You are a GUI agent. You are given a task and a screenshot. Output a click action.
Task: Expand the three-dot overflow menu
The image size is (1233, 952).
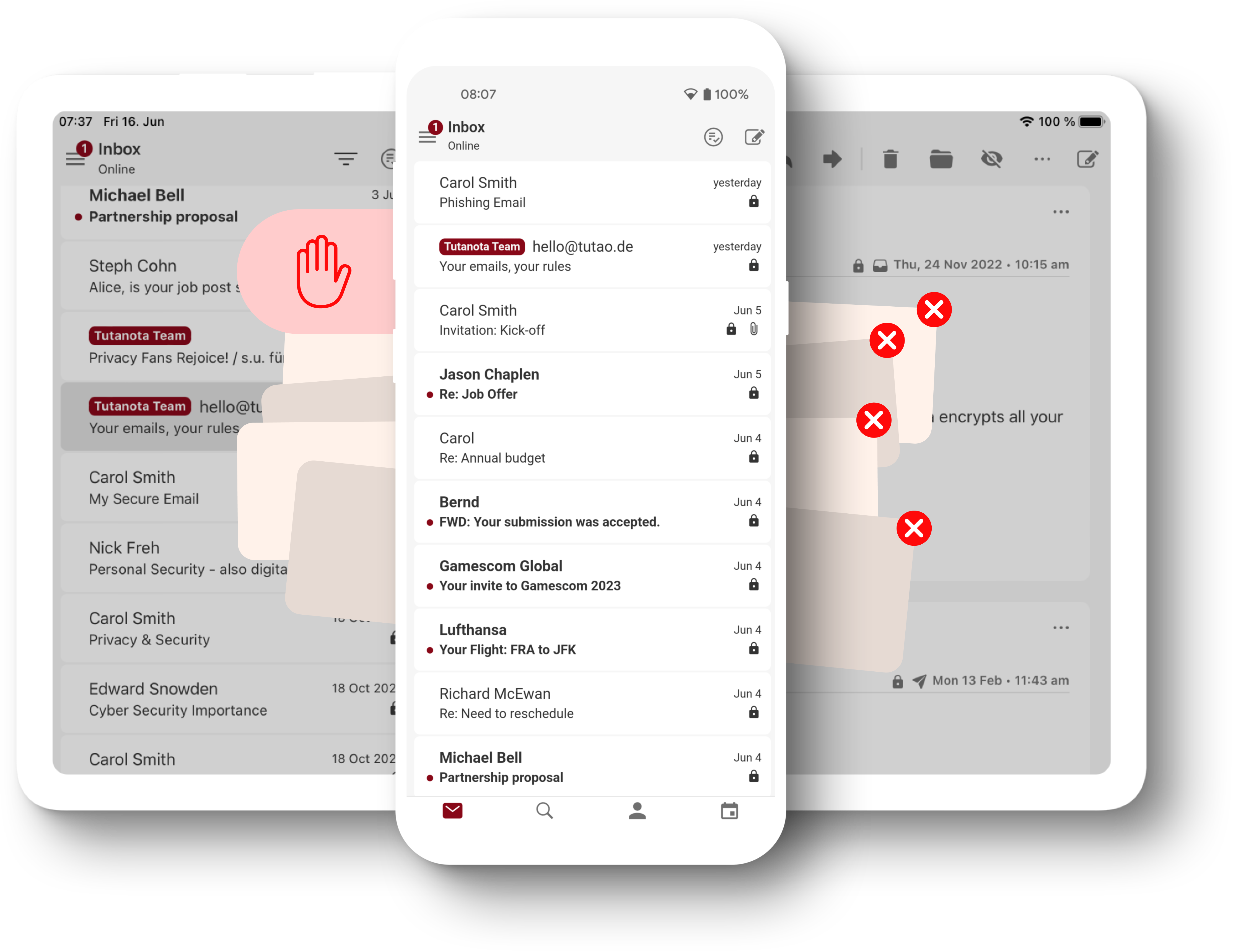point(1040,160)
